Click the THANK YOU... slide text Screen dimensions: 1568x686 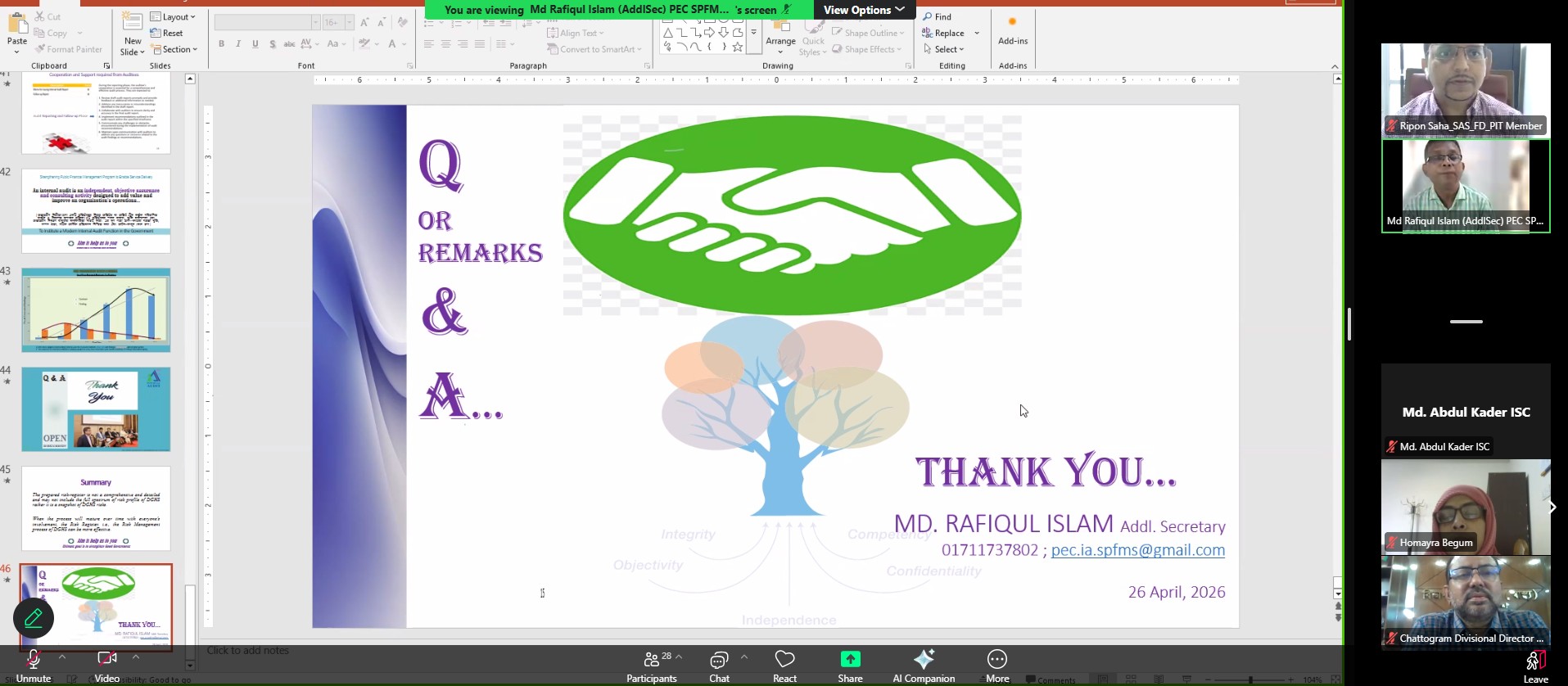[x=1046, y=472]
